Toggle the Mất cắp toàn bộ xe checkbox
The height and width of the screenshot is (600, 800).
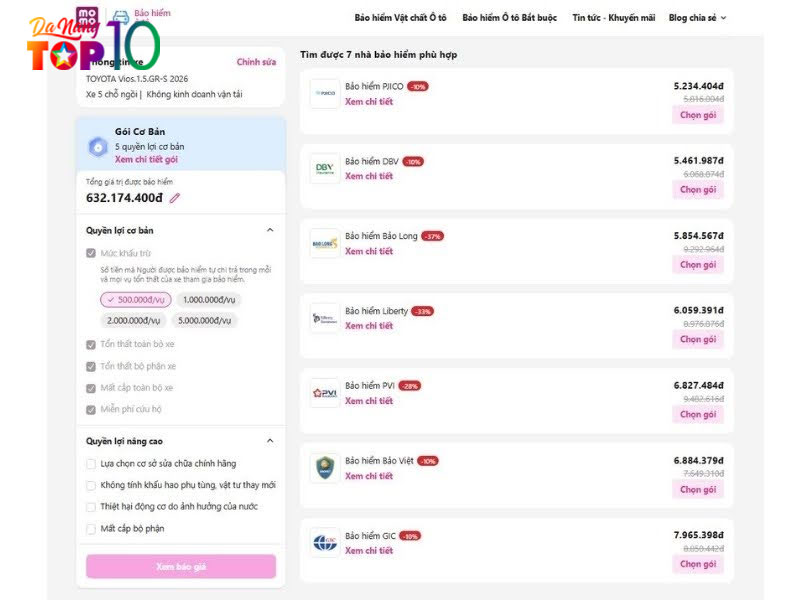click(x=91, y=388)
